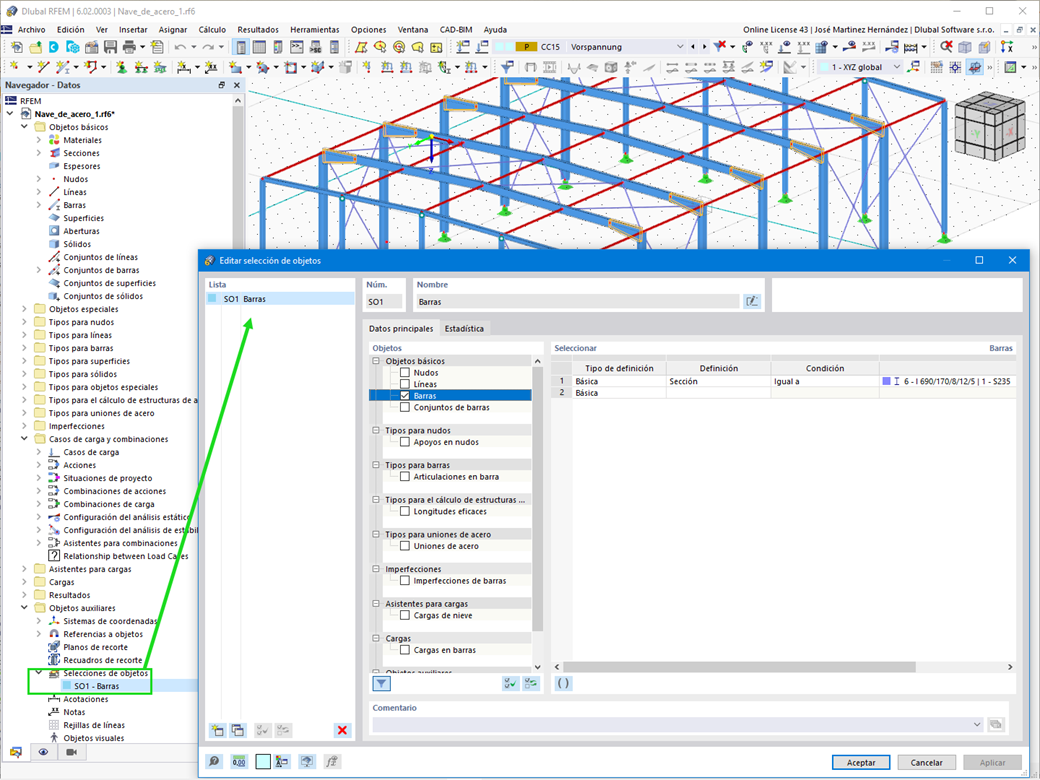Click the previous load case arrow button

tap(693, 47)
